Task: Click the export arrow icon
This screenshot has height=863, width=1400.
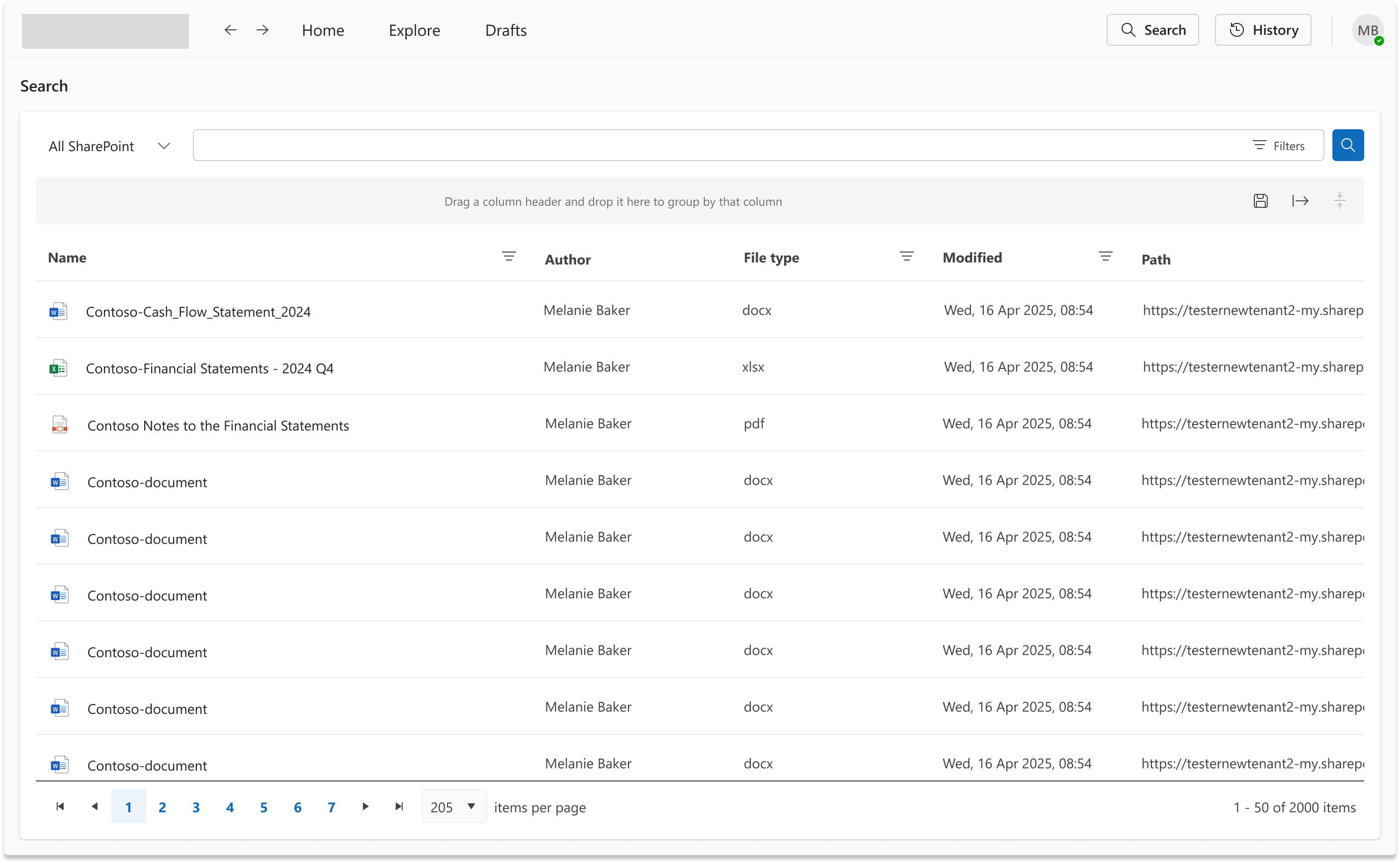Action: [1300, 201]
